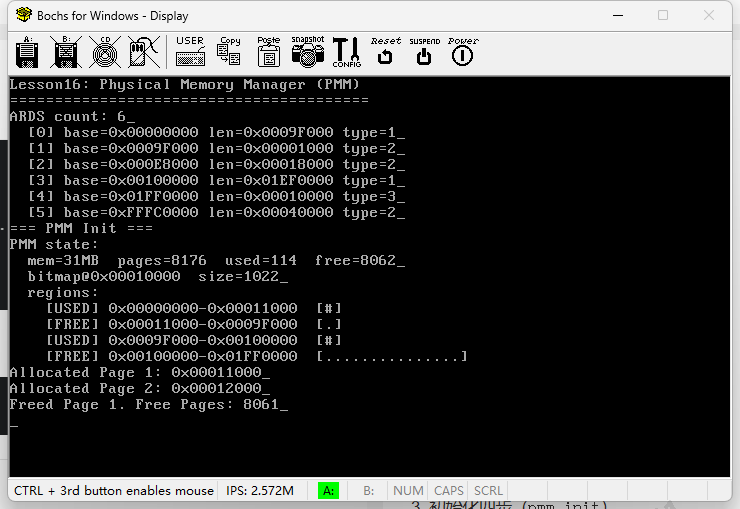The image size is (740, 509).
Task: Click ARDS entry [2] base=0x000E8000
Action: 216,165
